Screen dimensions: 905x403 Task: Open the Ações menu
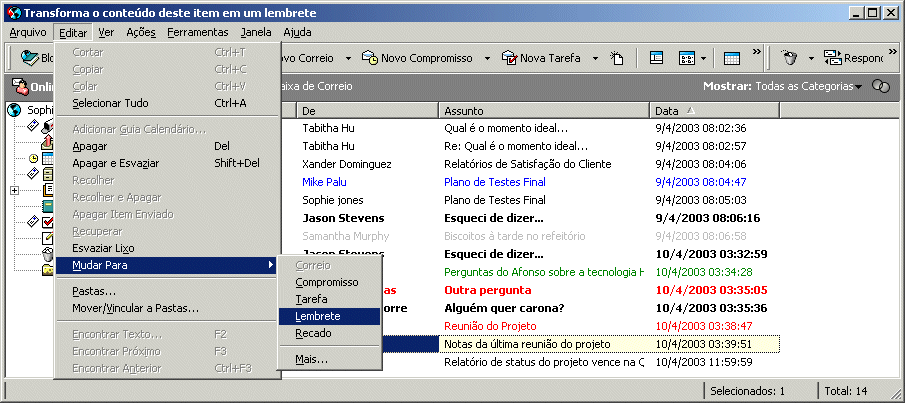(141, 32)
